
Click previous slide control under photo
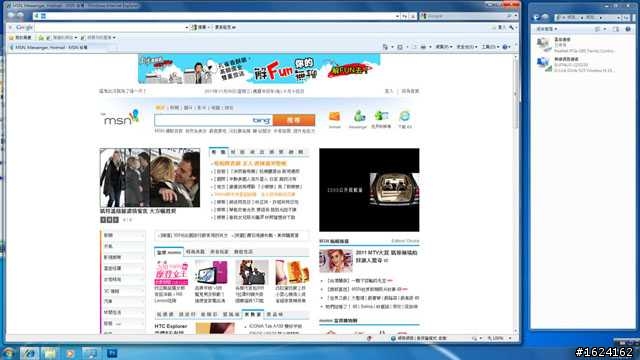[x=103, y=220]
